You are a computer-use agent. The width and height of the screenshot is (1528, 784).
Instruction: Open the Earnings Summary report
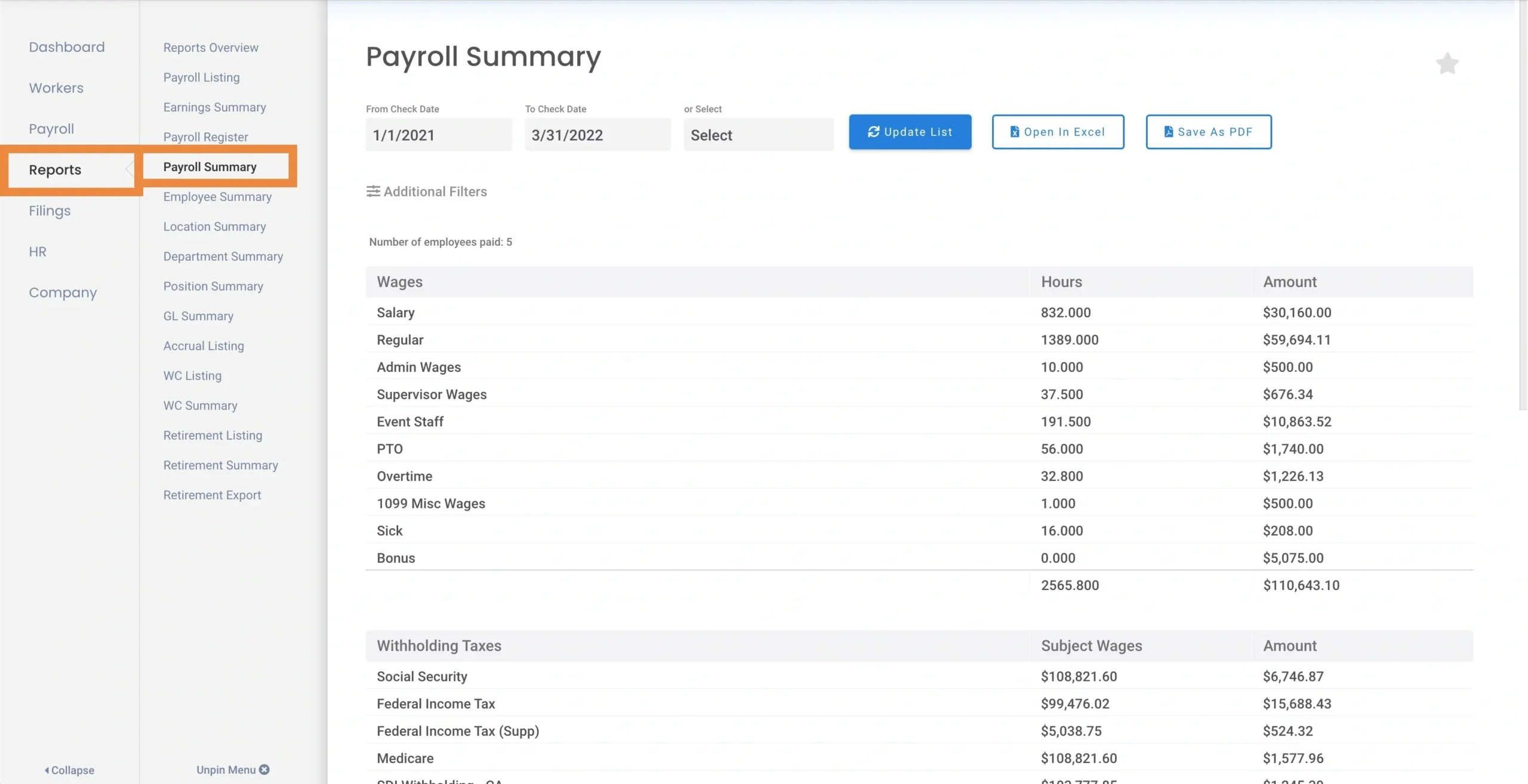[x=214, y=107]
